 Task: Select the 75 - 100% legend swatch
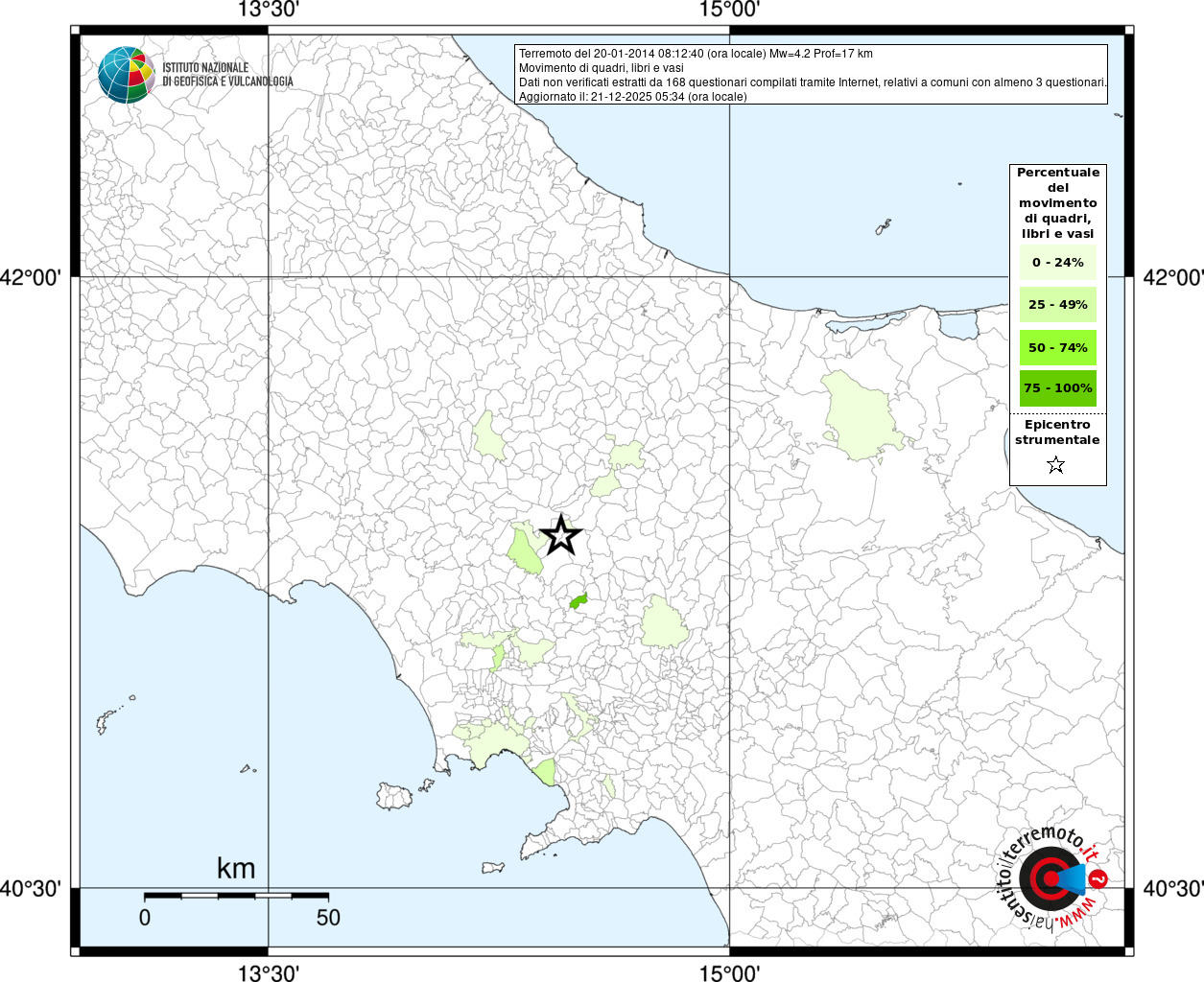(x=1058, y=387)
